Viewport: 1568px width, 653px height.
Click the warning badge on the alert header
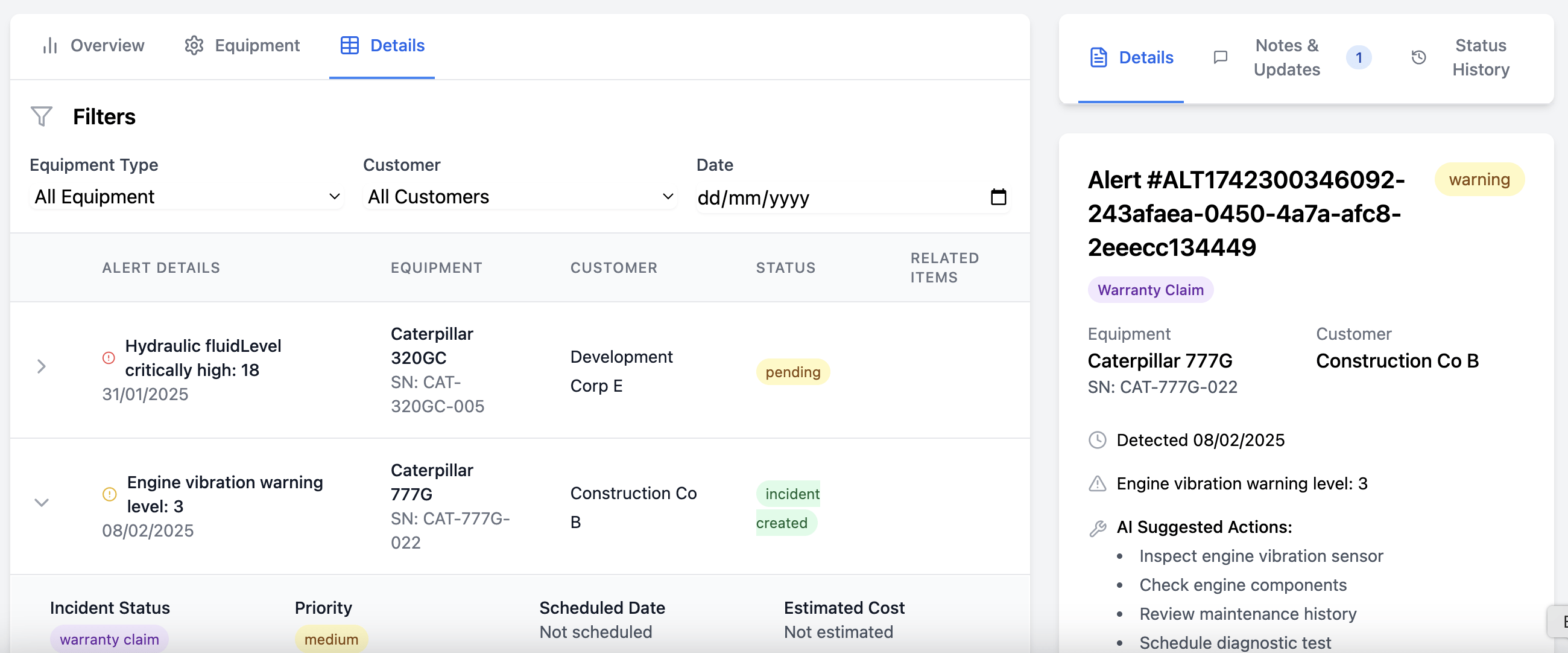pyautogui.click(x=1479, y=179)
